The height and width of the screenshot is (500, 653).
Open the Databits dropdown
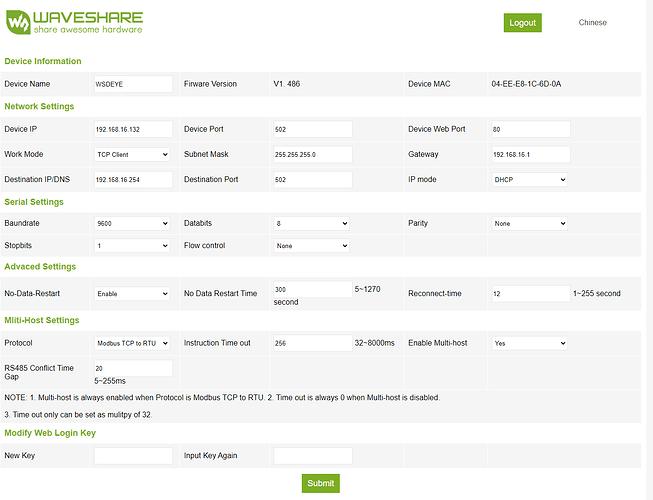[311, 224]
